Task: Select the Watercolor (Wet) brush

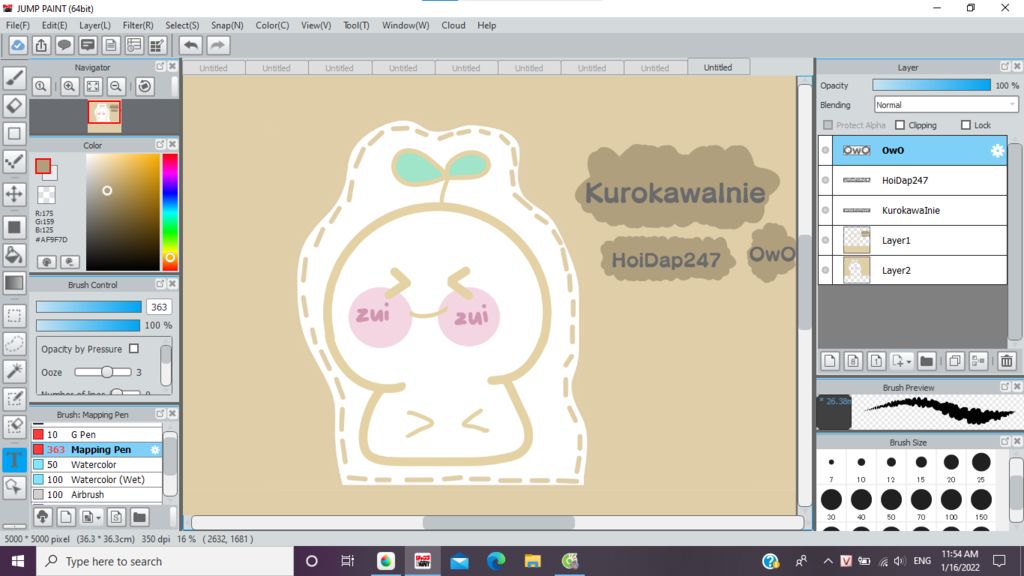Action: click(x=97, y=479)
